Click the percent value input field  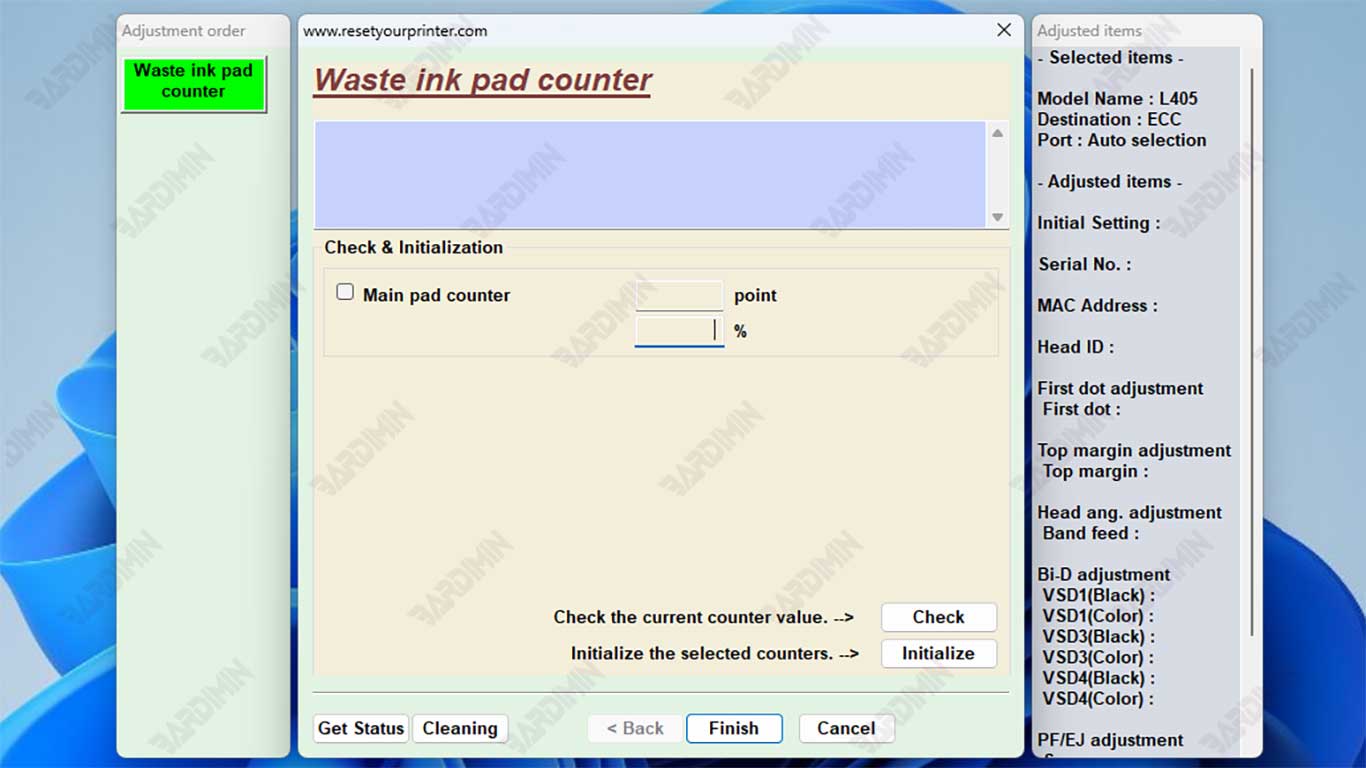point(679,331)
